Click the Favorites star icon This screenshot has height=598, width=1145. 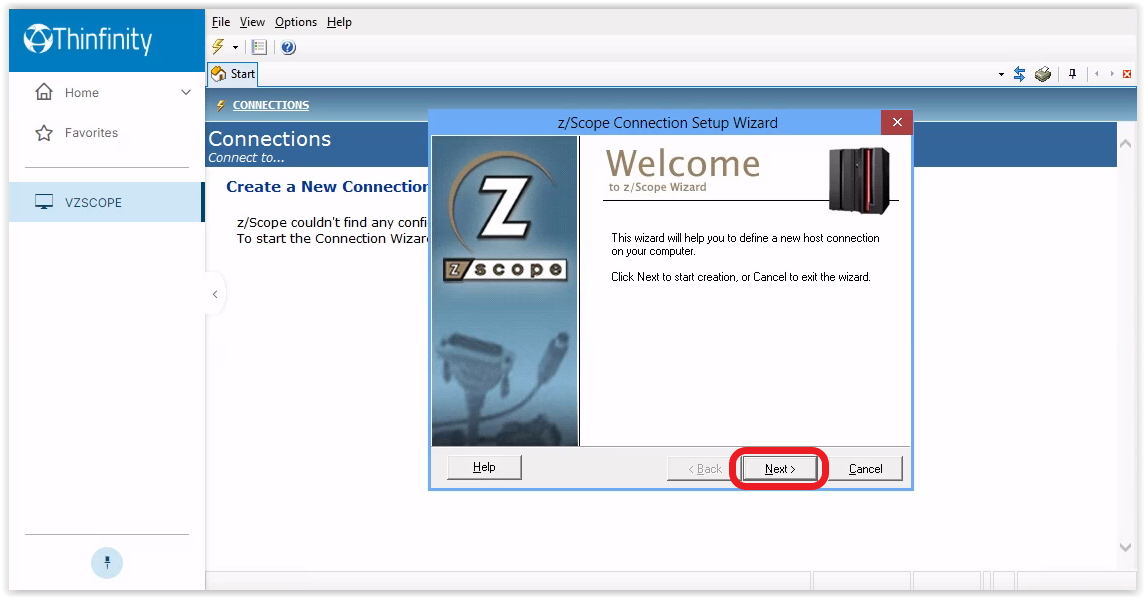coord(44,133)
